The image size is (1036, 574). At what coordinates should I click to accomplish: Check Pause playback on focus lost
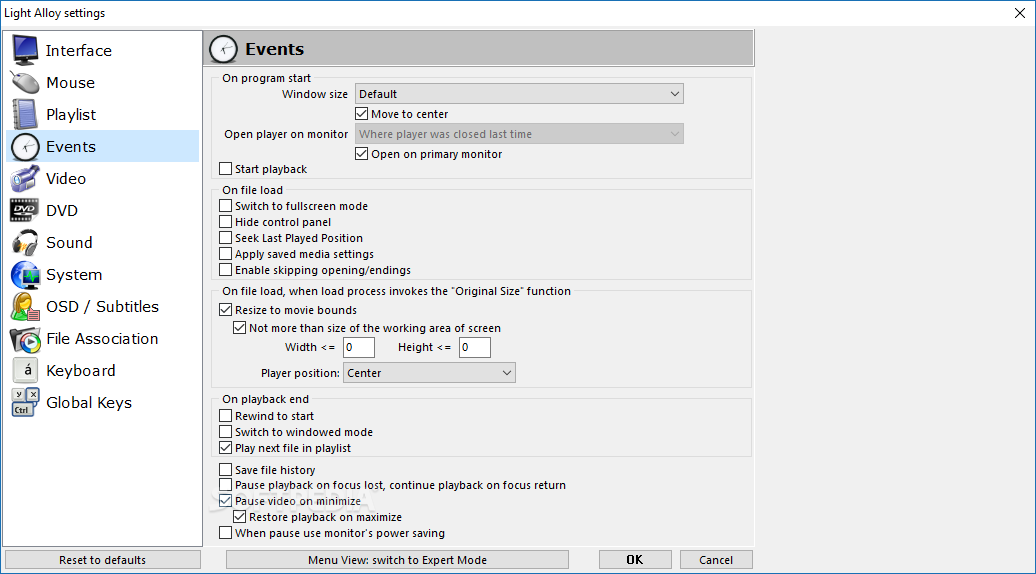click(225, 485)
